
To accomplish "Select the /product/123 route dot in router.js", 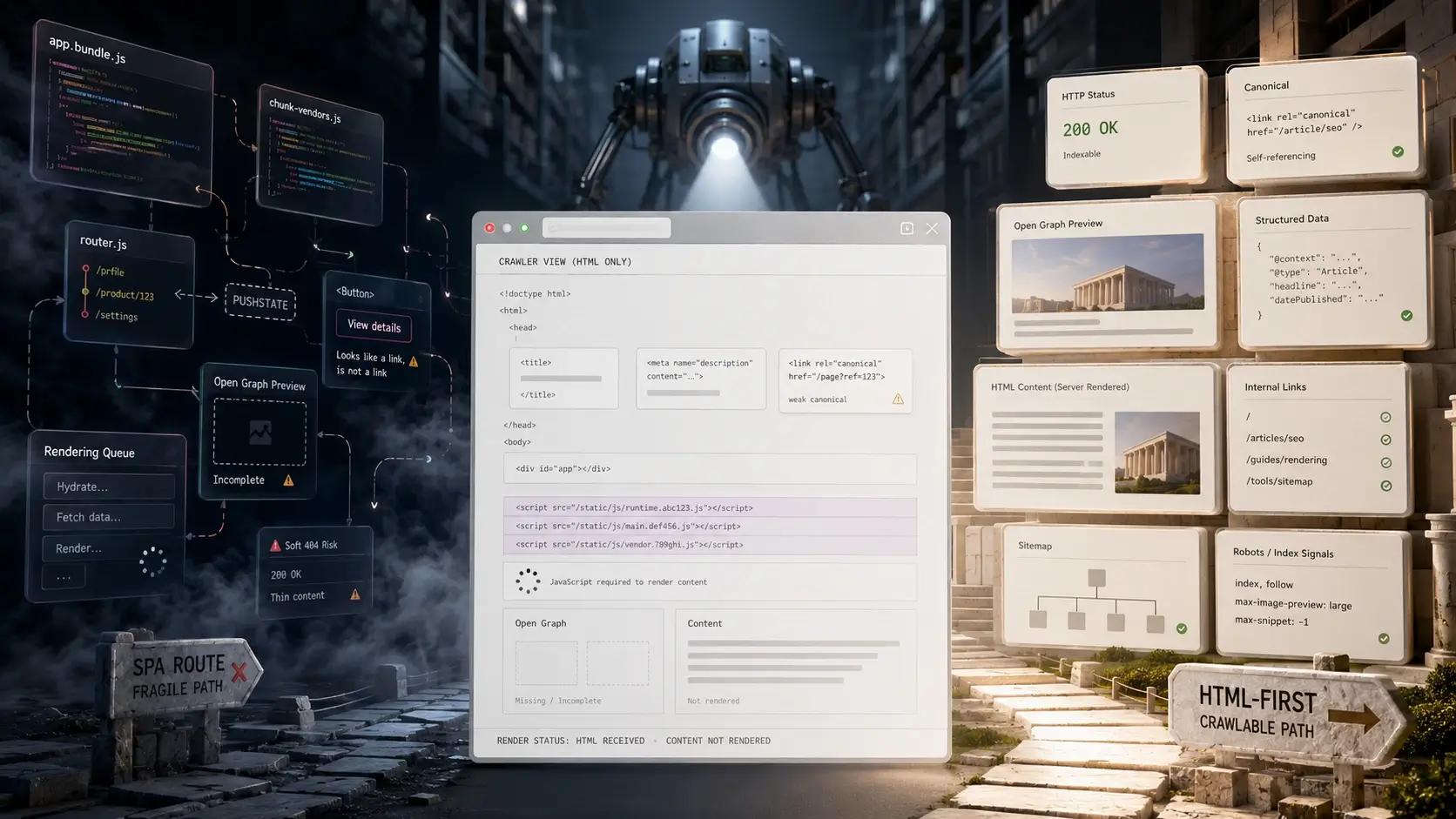I will click(85, 292).
